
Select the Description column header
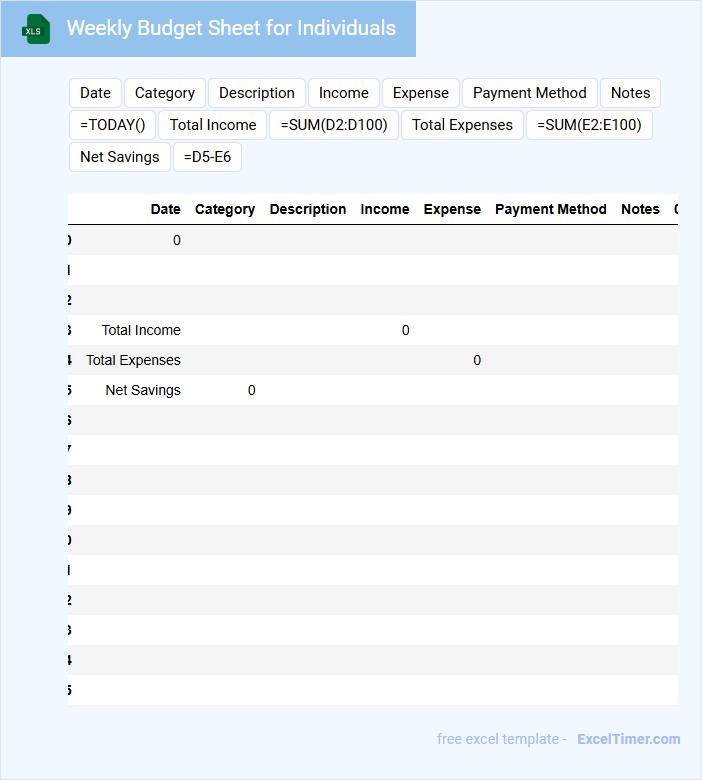[308, 209]
